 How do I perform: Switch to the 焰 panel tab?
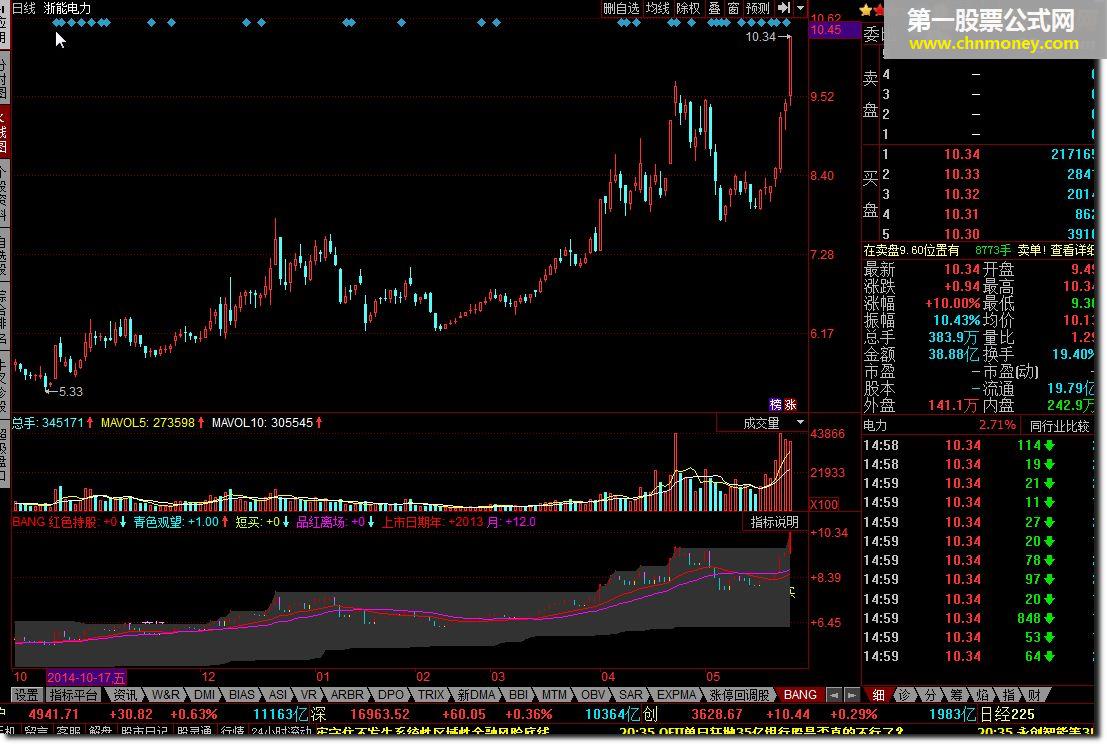pyautogui.click(x=982, y=695)
